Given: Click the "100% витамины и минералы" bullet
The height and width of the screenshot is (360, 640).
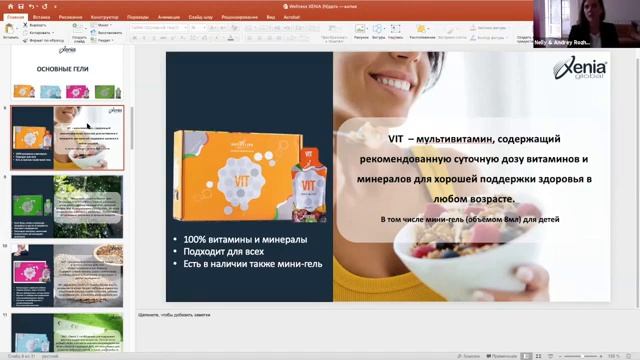Looking at the screenshot, I should coord(245,240).
